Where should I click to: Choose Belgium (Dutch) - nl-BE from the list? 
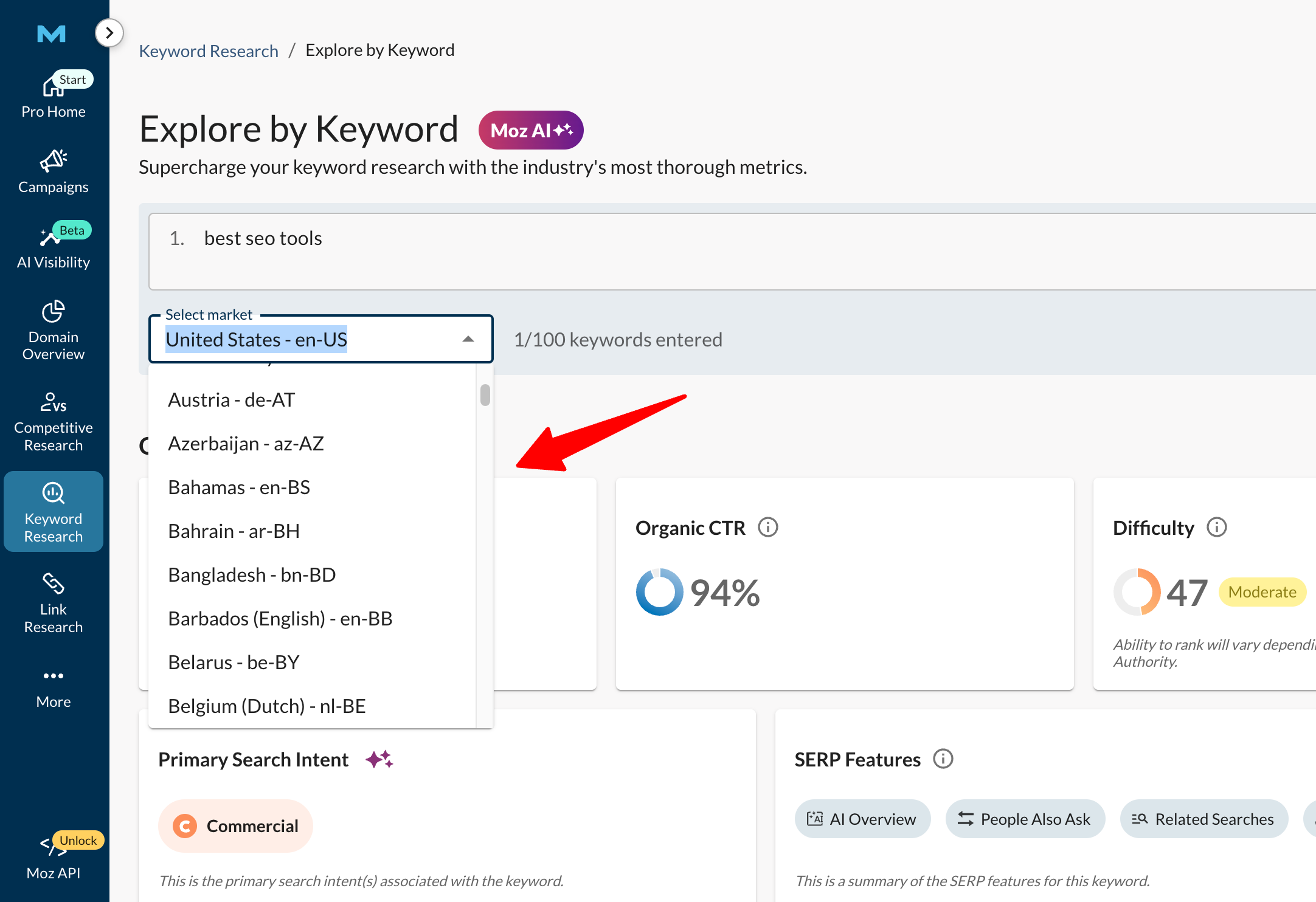coord(266,705)
